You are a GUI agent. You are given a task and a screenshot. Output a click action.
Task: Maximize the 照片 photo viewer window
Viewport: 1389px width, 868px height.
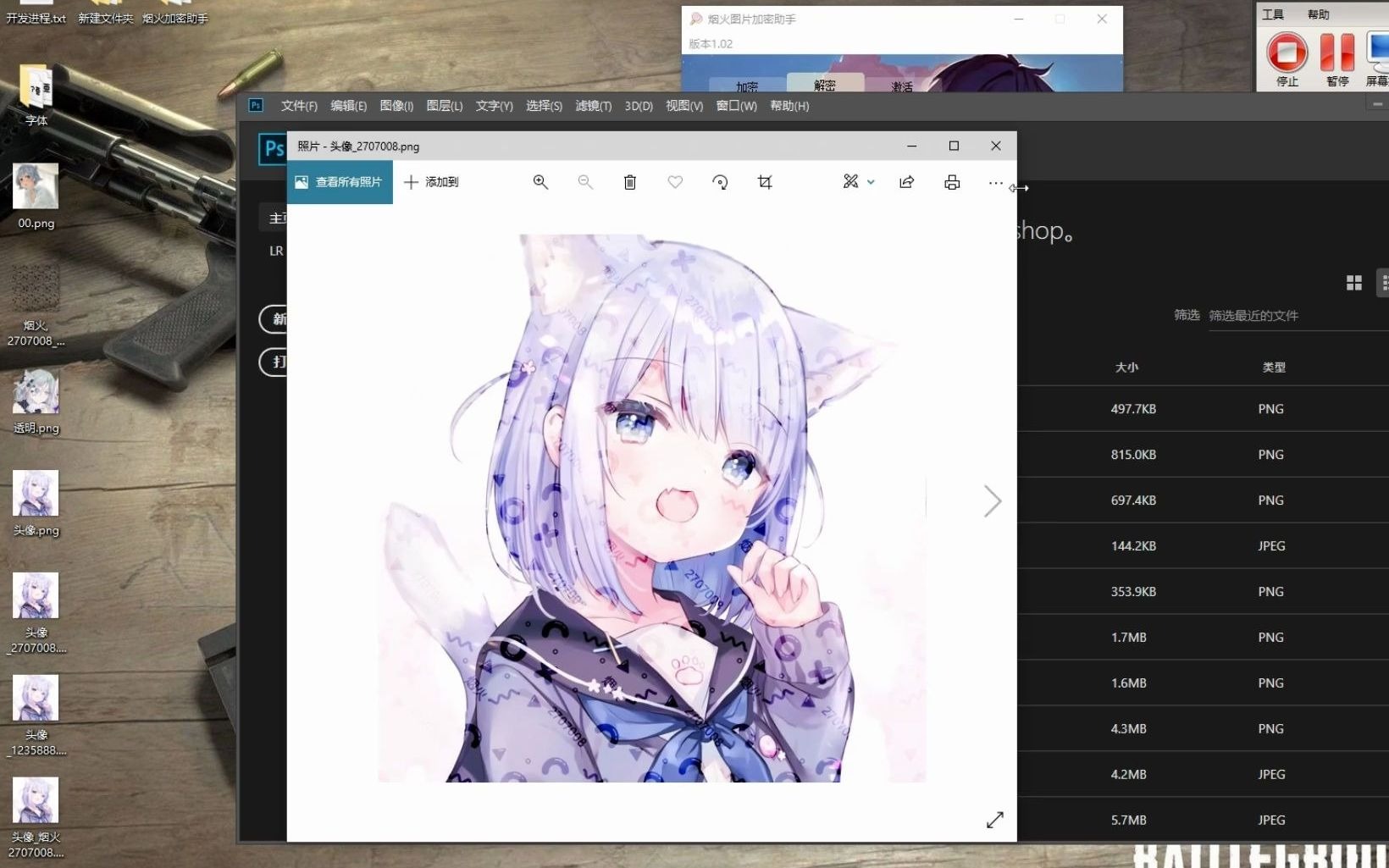(x=954, y=146)
